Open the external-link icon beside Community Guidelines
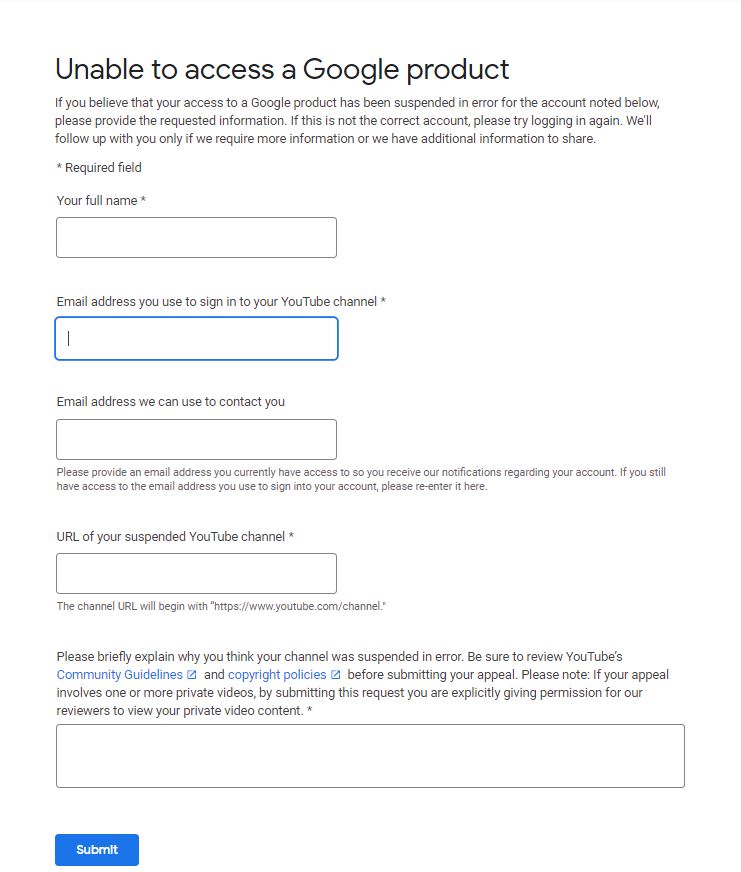The height and width of the screenshot is (872, 741). pyautogui.click(x=192, y=675)
